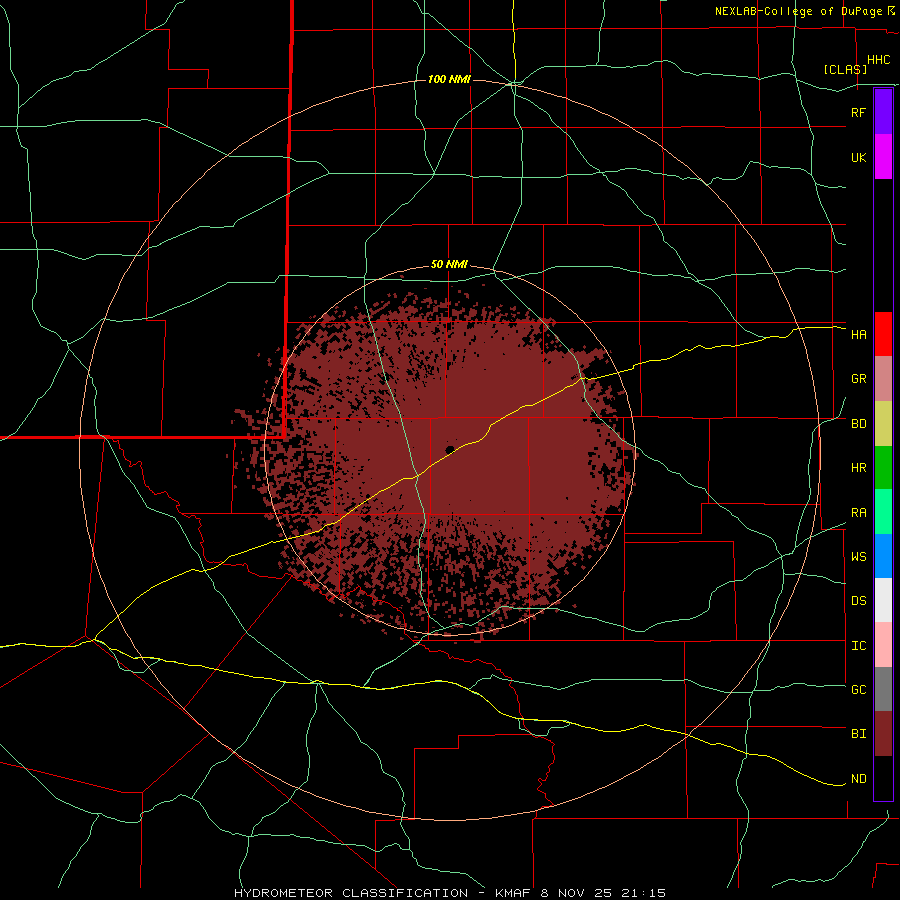The height and width of the screenshot is (900, 900).
Task: Click the 100 NMI range ring label
Action: coord(449,79)
